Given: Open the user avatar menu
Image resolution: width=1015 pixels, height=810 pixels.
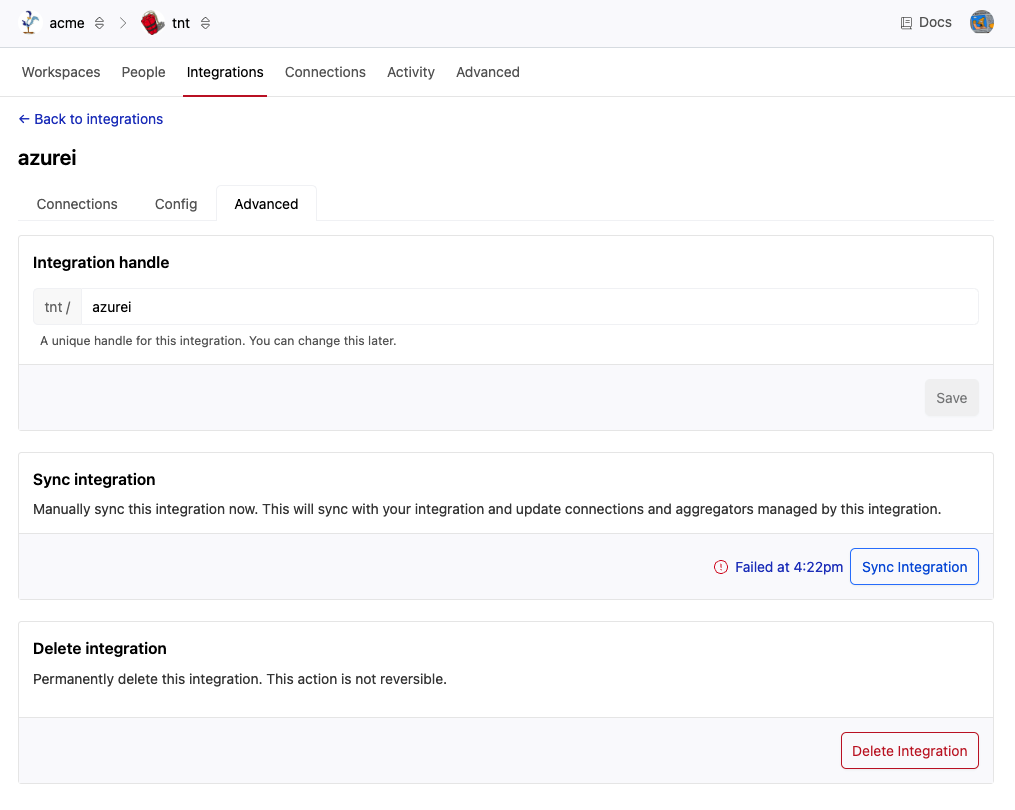Looking at the screenshot, I should [981, 23].
